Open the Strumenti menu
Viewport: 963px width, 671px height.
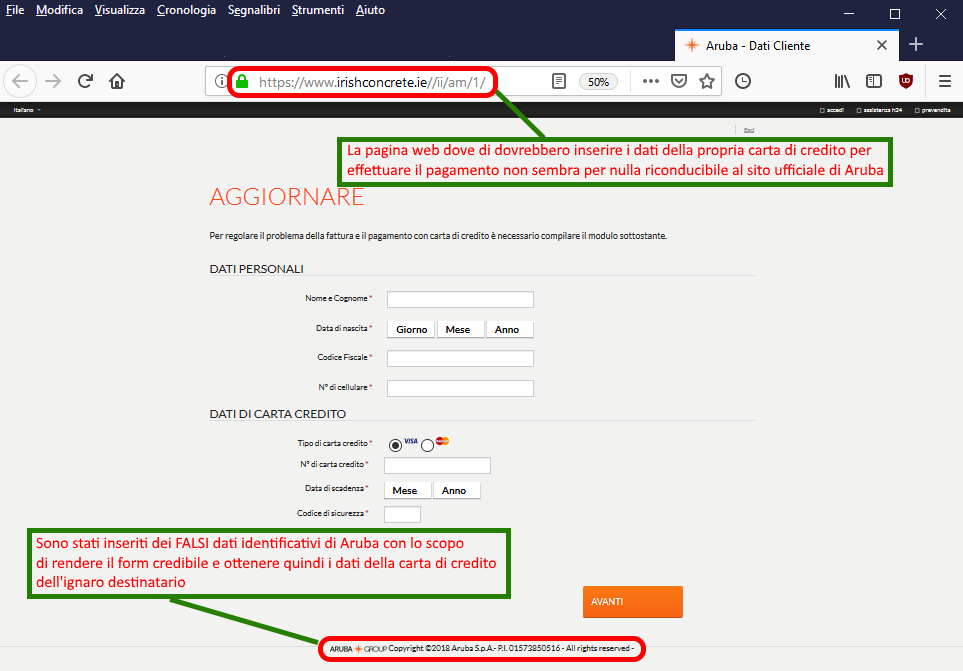pos(318,10)
